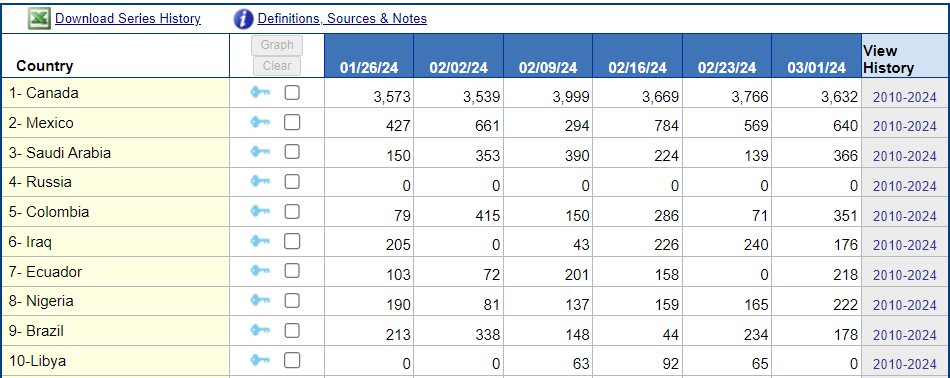Select the '4- Russia' country cell

coord(115,182)
